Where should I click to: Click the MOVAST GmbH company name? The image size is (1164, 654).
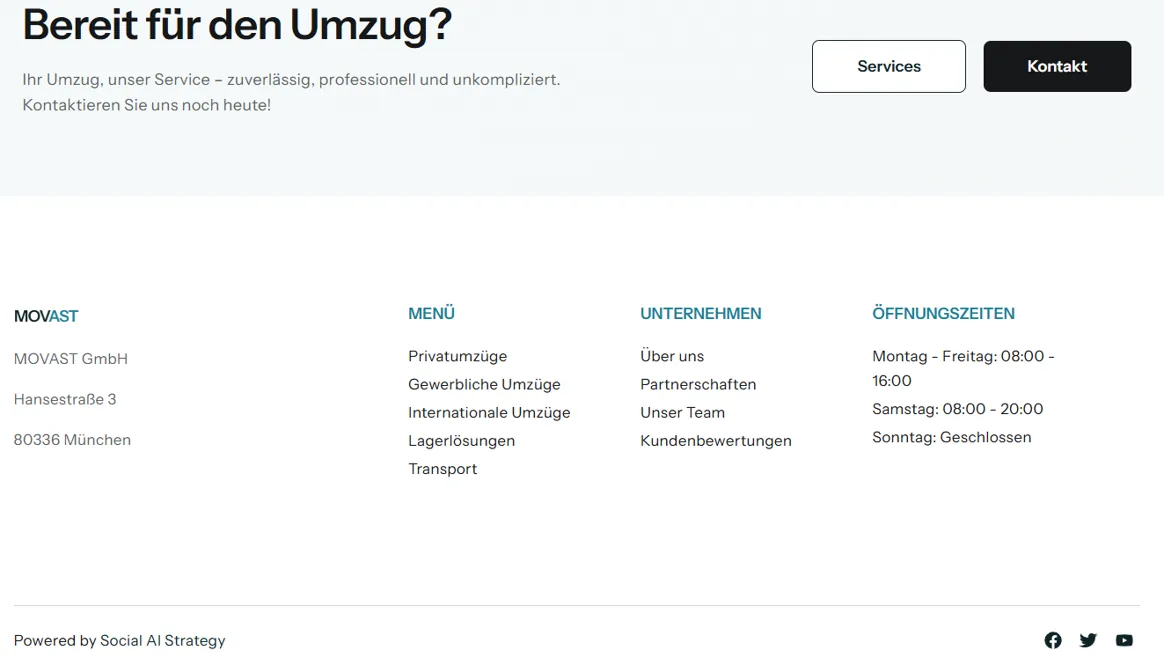tap(71, 359)
